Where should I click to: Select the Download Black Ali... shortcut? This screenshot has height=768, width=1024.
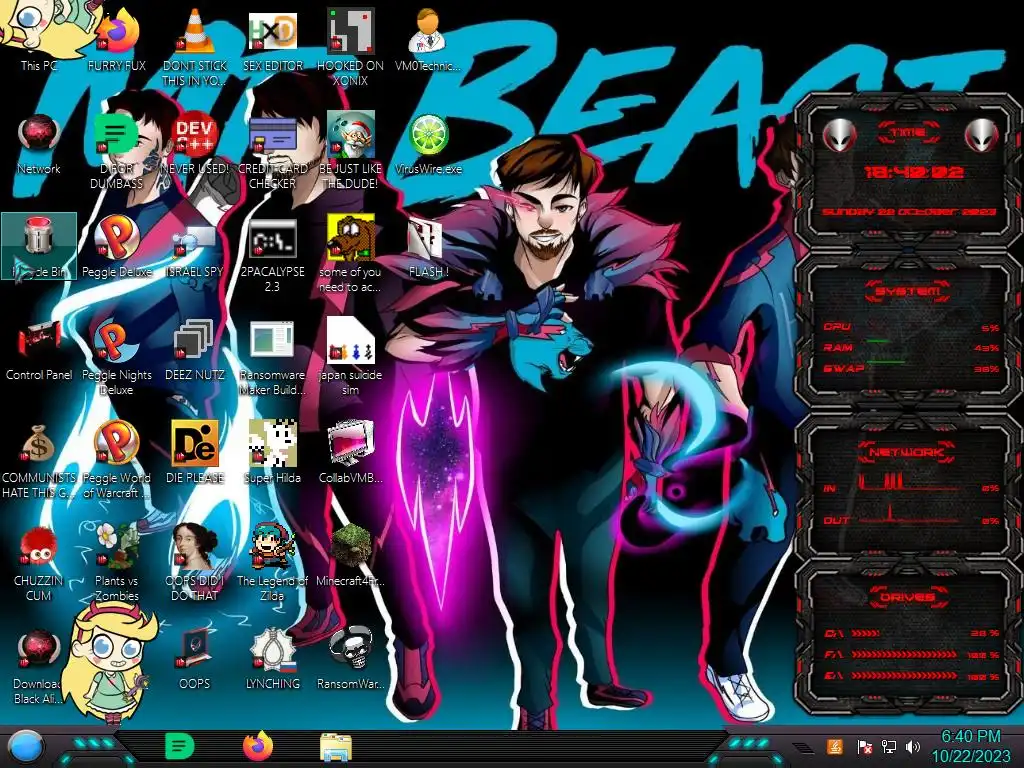pyautogui.click(x=39, y=666)
